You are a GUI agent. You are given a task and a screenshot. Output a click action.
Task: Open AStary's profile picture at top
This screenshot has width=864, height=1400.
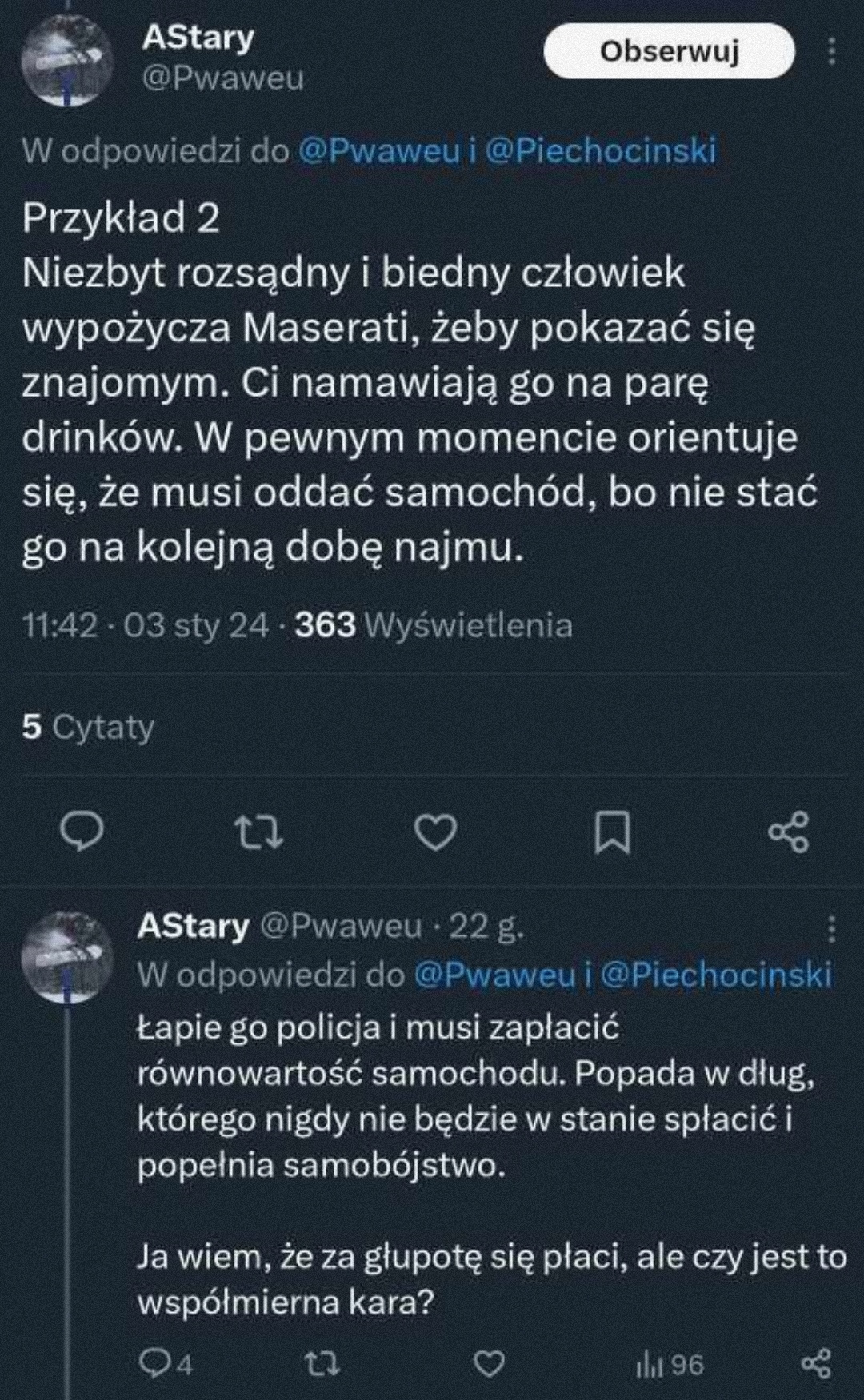point(66,61)
